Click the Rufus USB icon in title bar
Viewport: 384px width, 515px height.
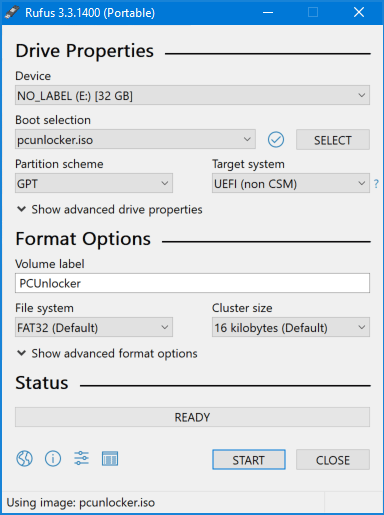12,13
